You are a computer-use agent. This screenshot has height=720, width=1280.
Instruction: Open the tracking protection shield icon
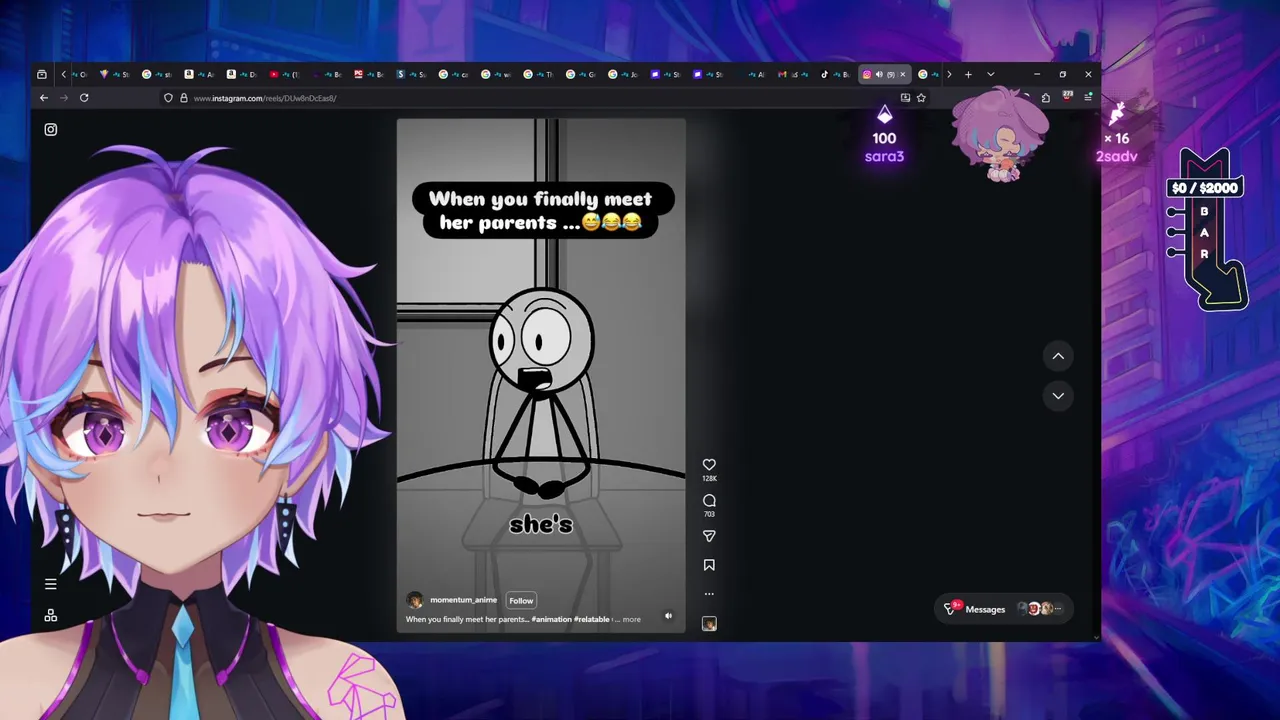[168, 98]
